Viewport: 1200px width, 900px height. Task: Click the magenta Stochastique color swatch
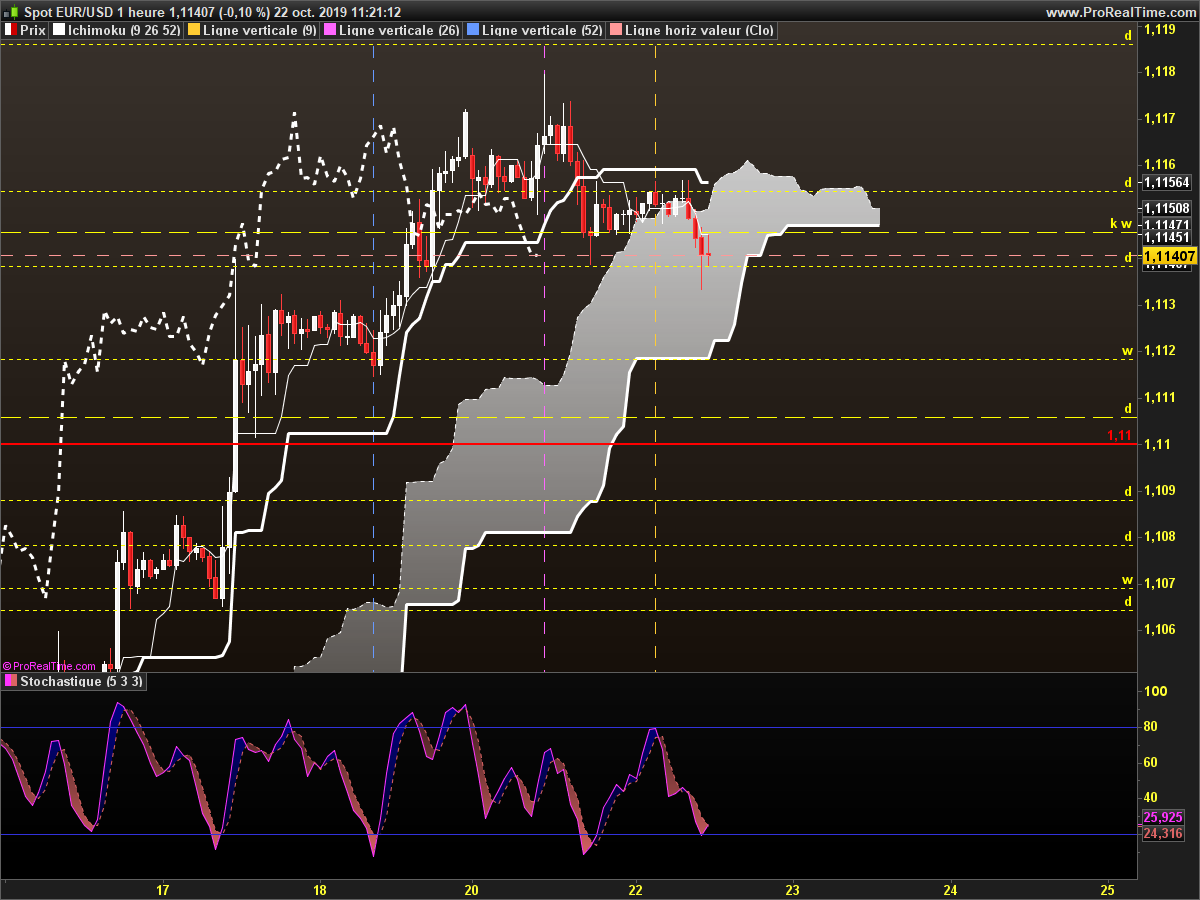[11, 681]
